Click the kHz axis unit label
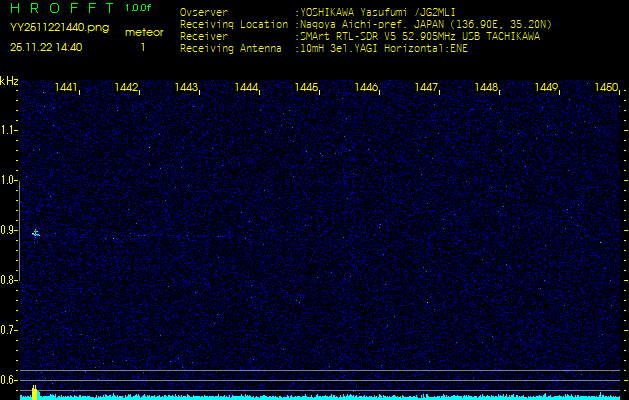This screenshot has height=400, width=629. click(x=9, y=81)
